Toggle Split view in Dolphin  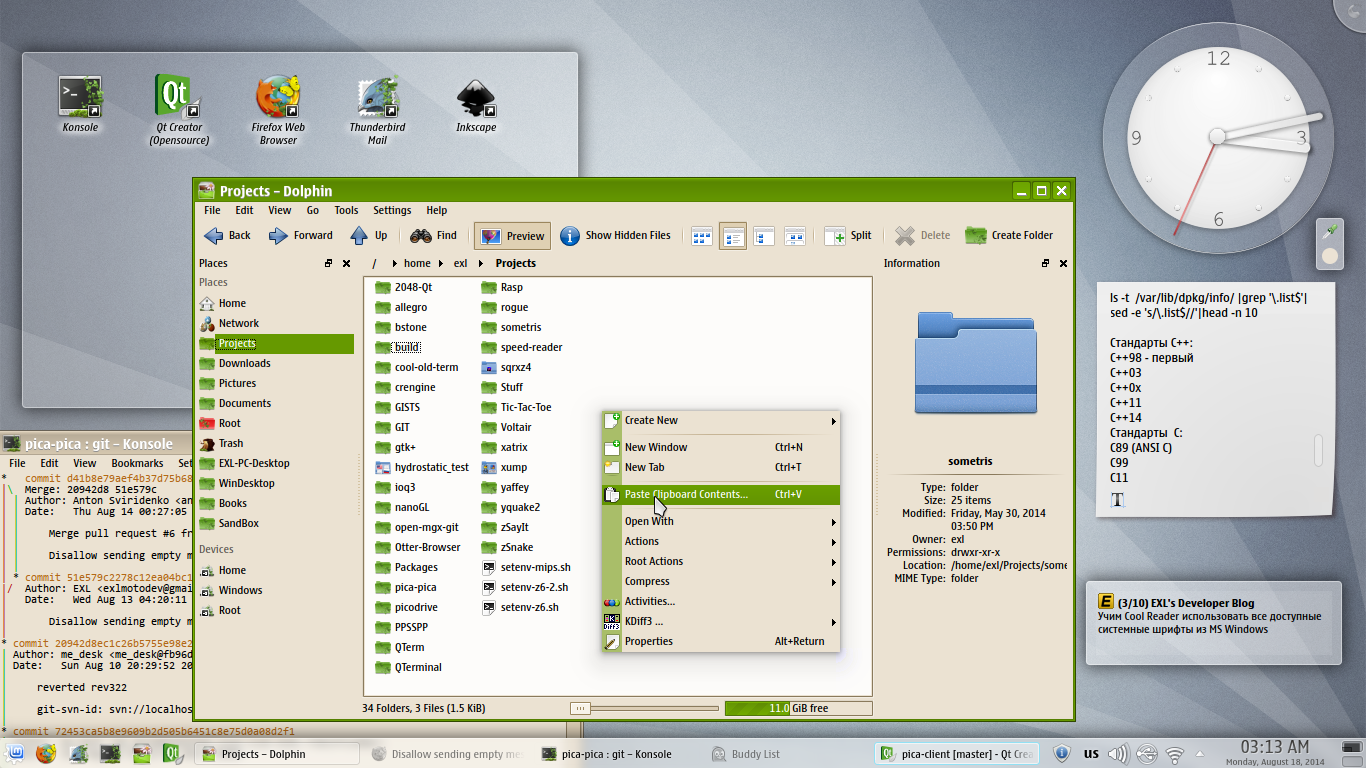848,236
